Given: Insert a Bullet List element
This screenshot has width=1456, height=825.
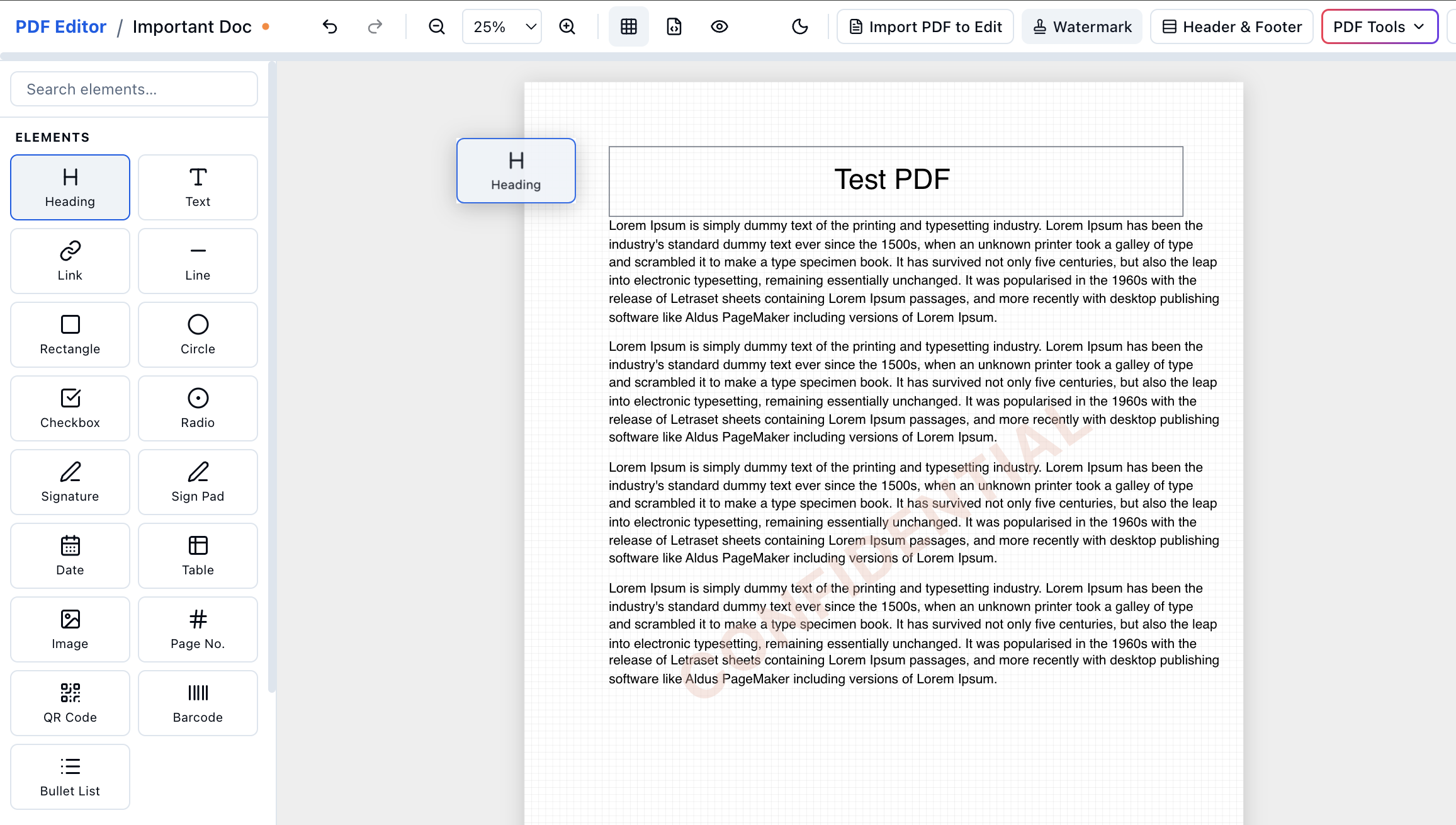Looking at the screenshot, I should (x=70, y=777).
